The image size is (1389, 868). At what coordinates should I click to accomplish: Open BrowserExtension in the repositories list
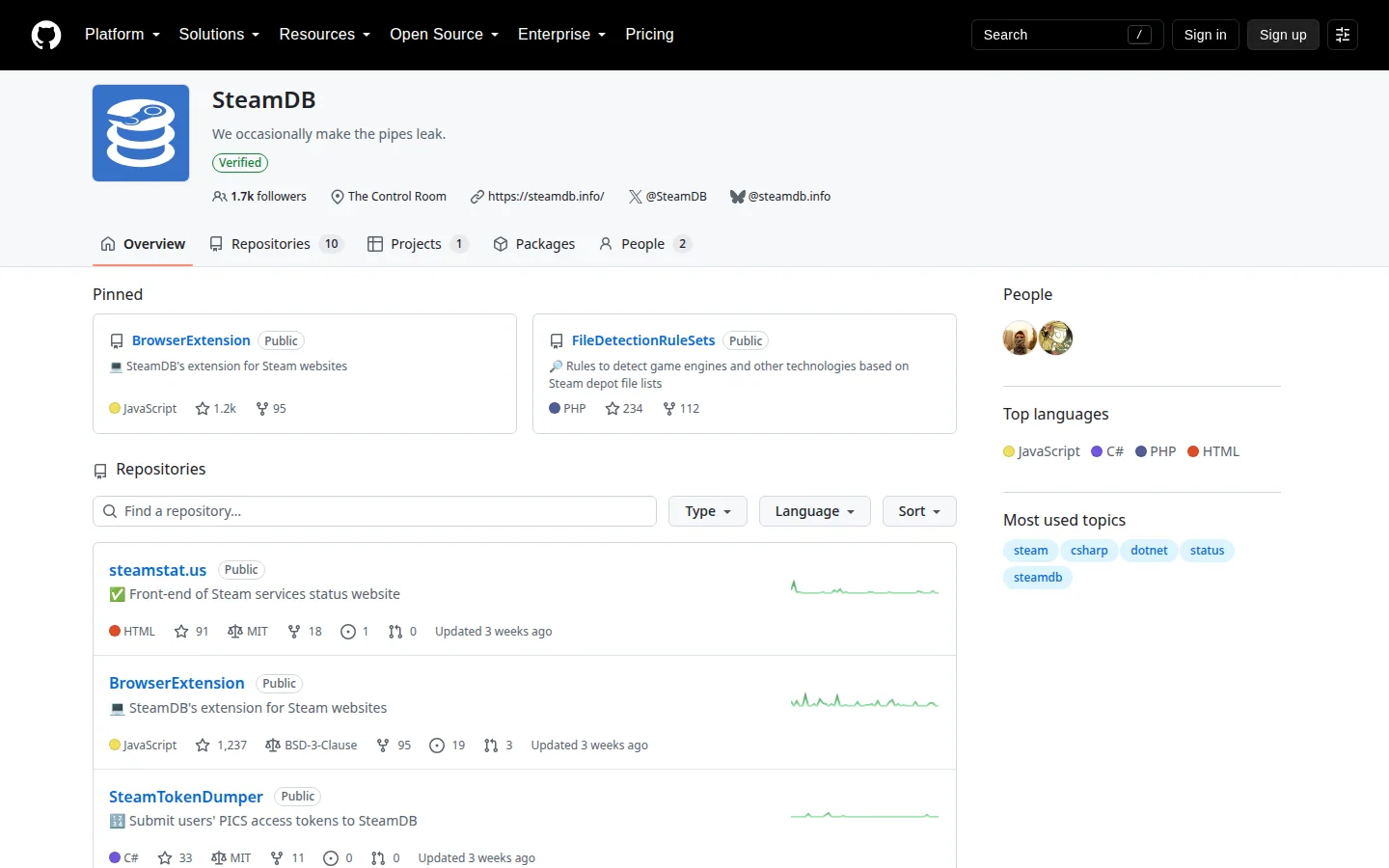click(x=177, y=683)
